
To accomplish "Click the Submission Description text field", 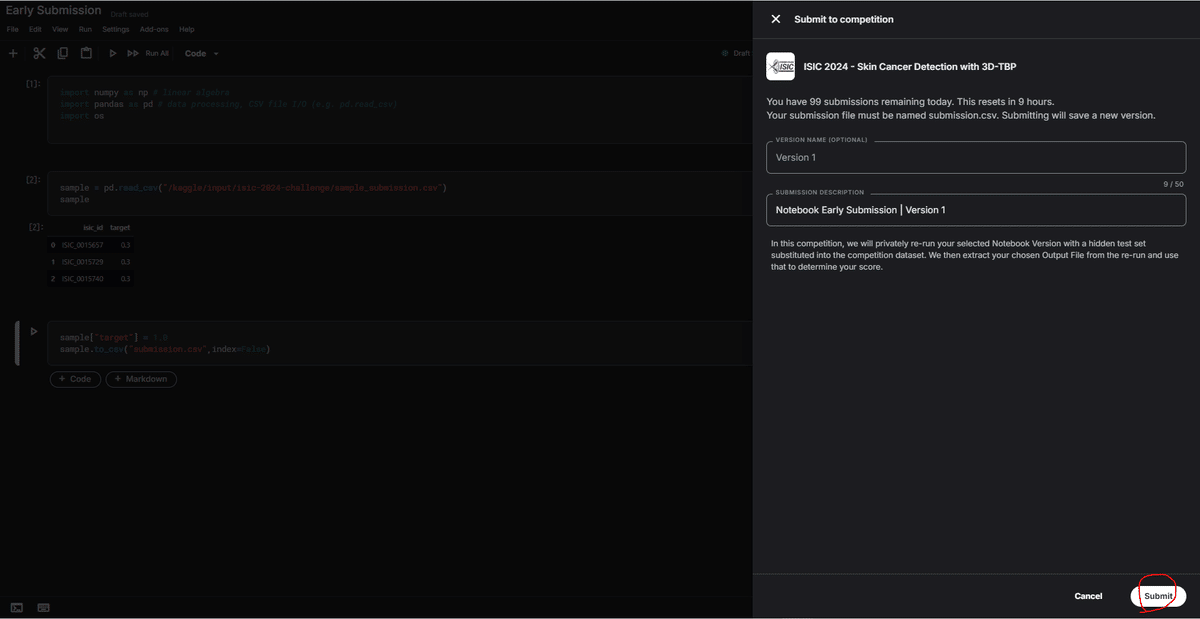I will (976, 210).
